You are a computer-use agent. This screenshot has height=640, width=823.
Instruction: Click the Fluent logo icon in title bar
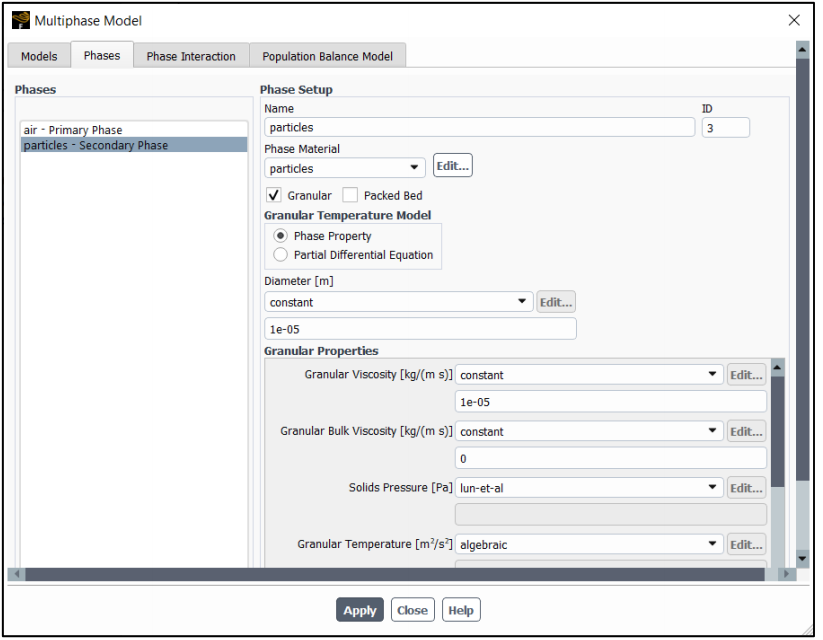[20, 20]
